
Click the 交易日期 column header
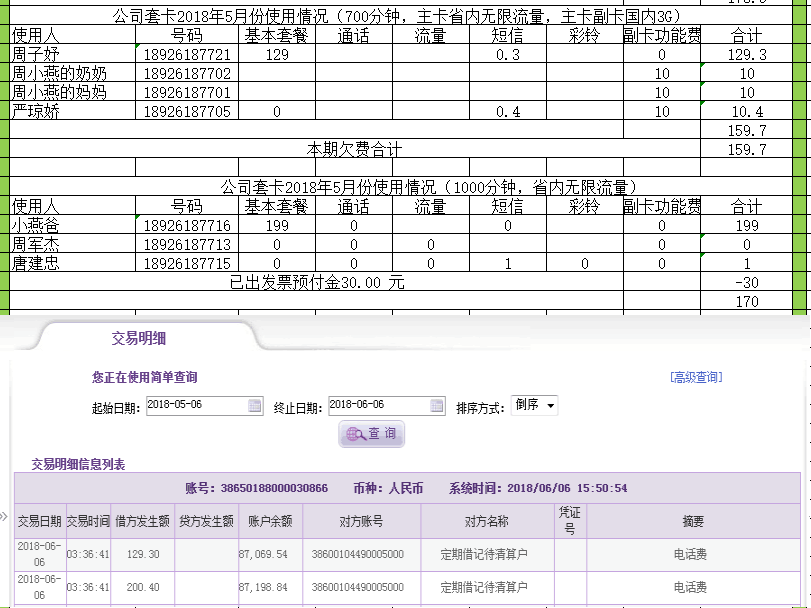click(x=40, y=521)
